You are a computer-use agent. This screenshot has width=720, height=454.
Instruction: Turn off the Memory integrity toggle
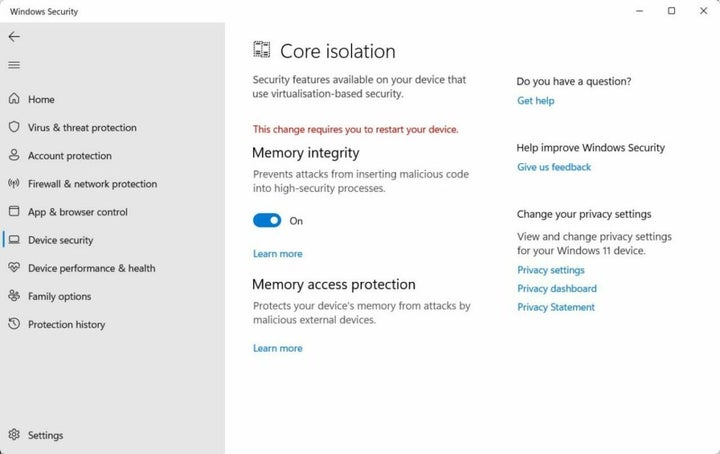(x=267, y=220)
